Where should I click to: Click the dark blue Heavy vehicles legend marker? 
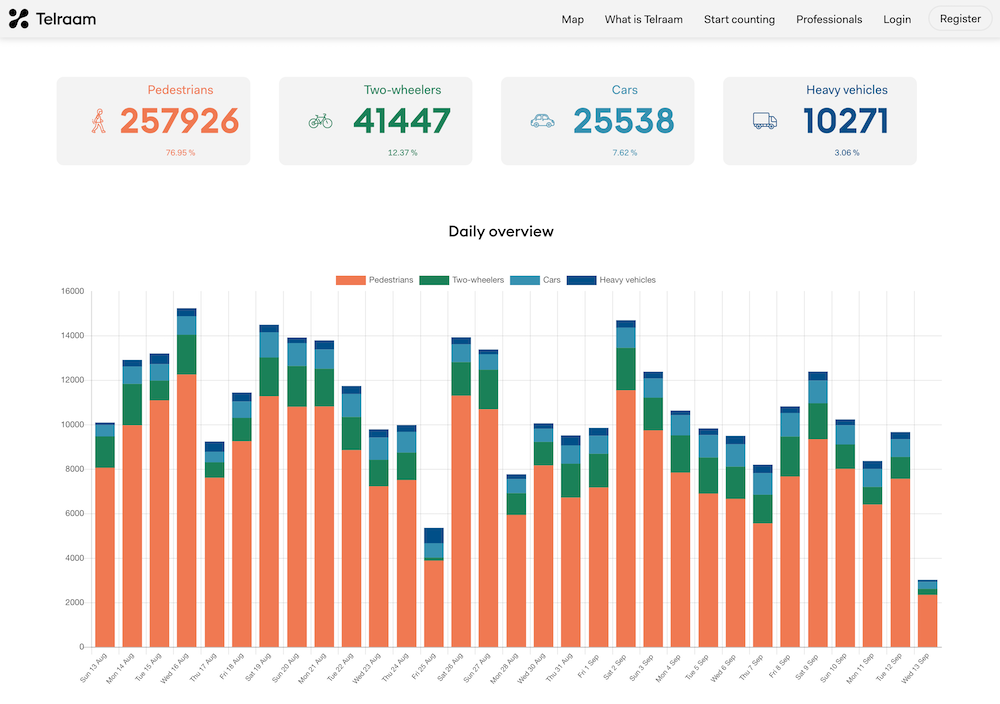tap(582, 280)
